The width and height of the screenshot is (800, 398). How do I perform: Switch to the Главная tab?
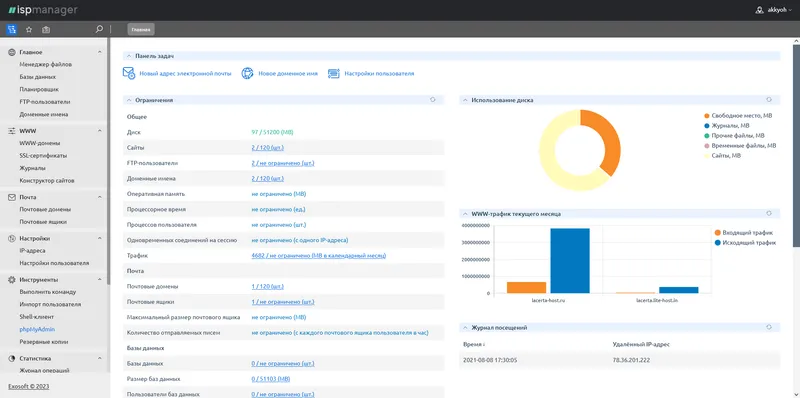(x=141, y=30)
